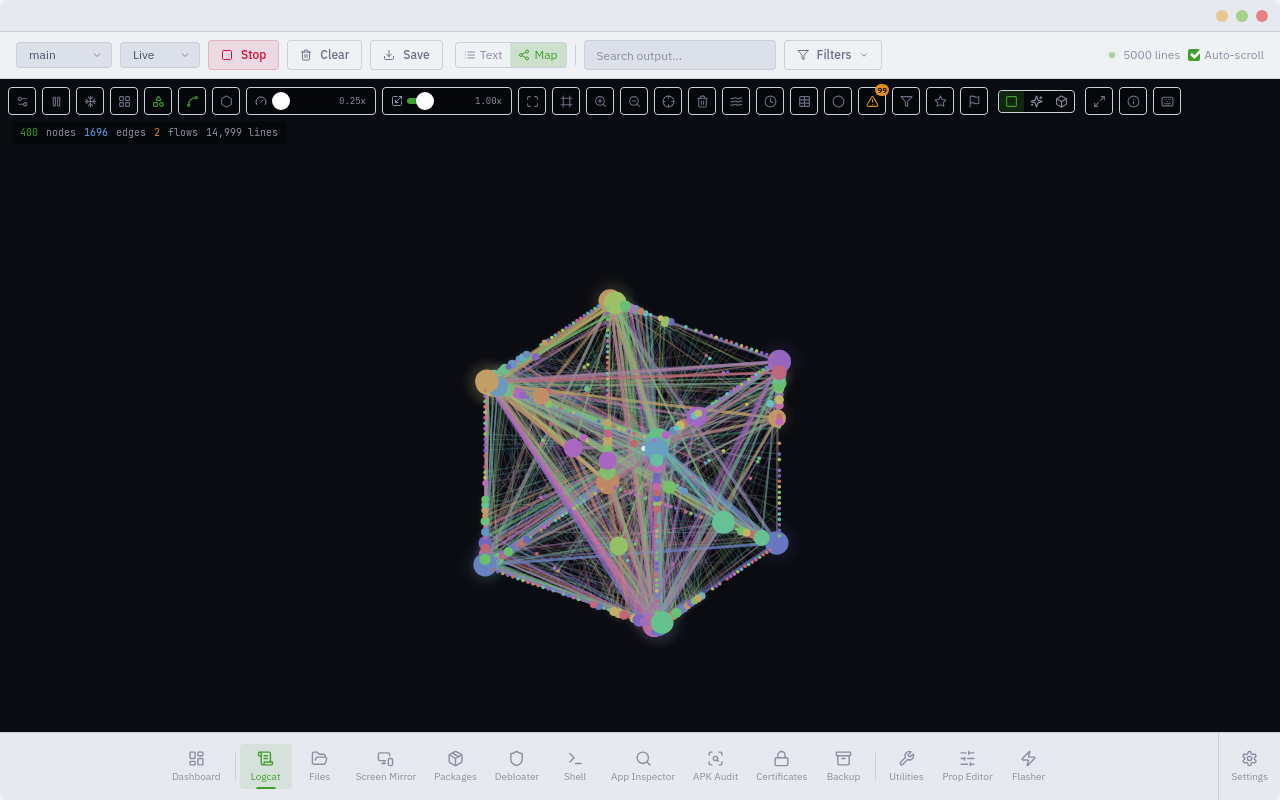Click the hexagon icon in map toolbar
The width and height of the screenshot is (1280, 800).
click(226, 101)
